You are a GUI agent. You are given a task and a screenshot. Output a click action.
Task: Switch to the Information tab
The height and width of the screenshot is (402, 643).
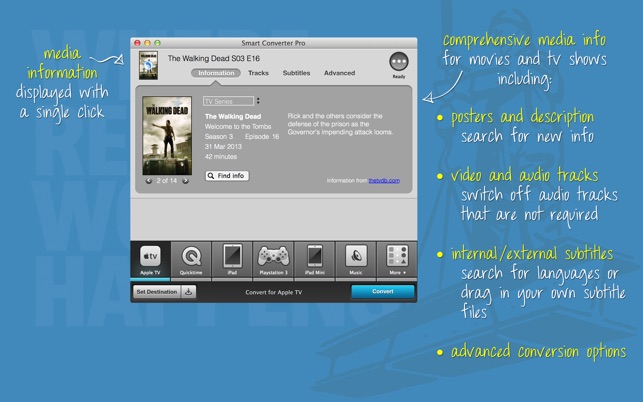(x=216, y=73)
